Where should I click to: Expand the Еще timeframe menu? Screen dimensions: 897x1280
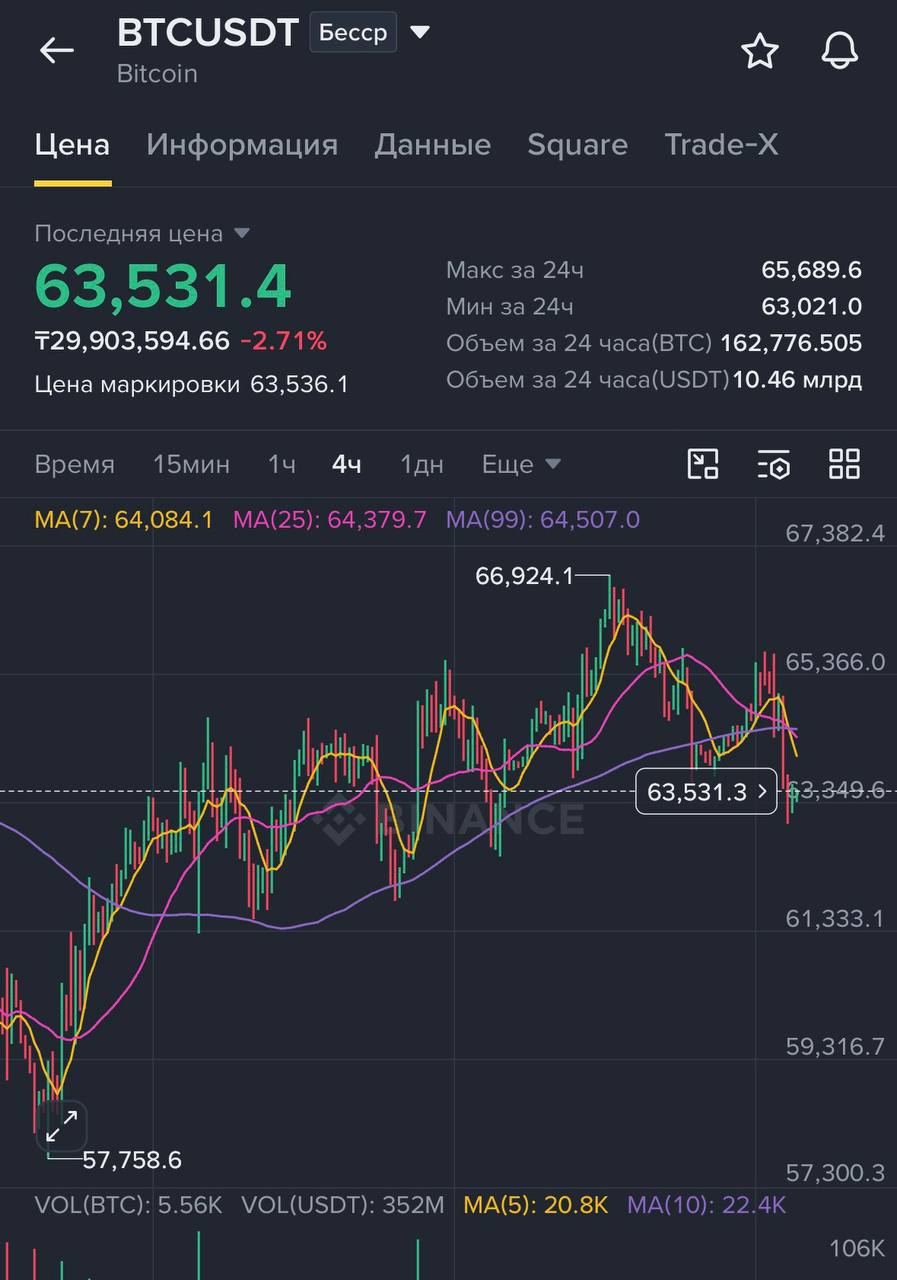(x=521, y=465)
